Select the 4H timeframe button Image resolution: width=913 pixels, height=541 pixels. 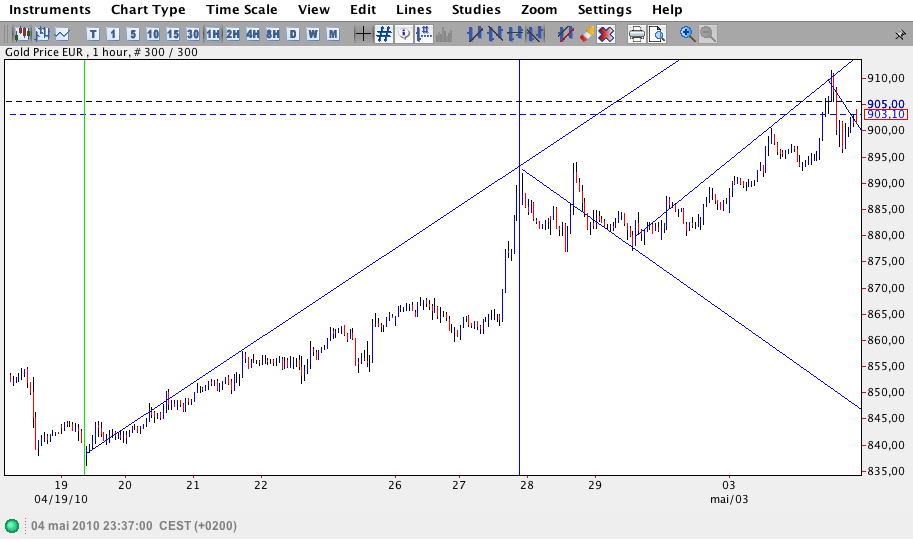click(x=253, y=34)
